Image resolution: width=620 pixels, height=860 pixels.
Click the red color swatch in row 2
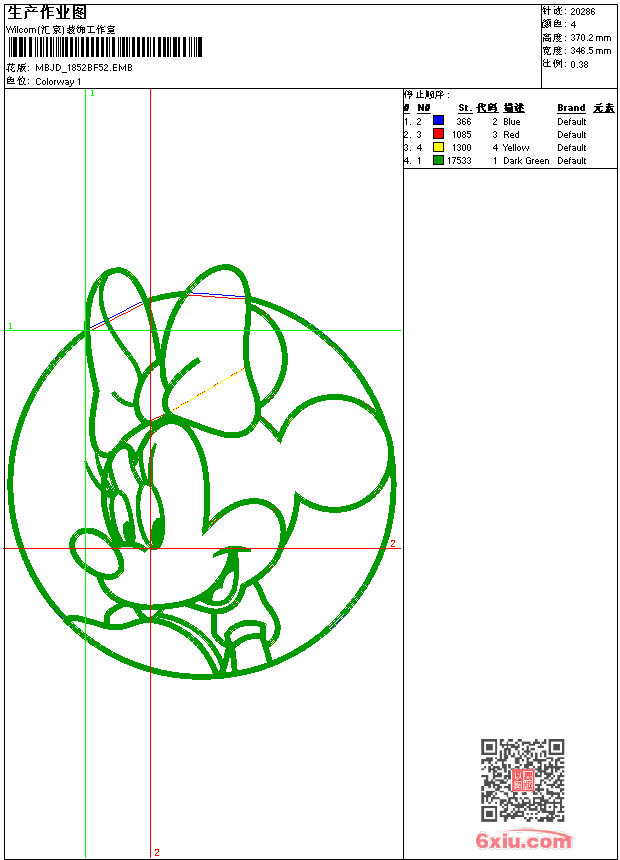[438, 134]
